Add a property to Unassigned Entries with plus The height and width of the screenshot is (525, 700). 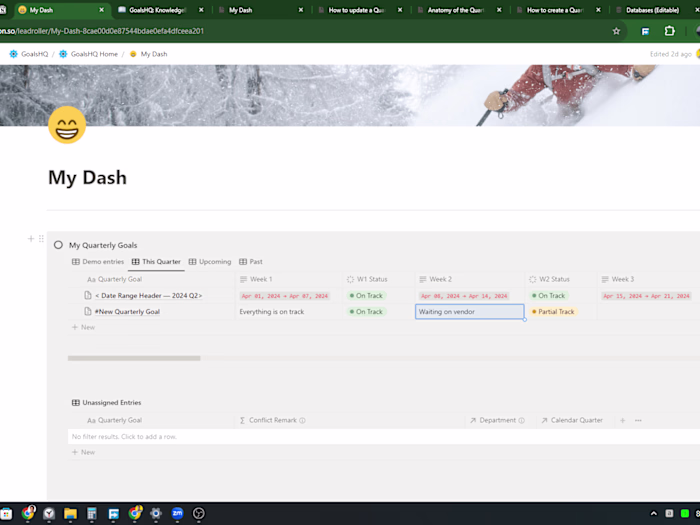coord(622,420)
